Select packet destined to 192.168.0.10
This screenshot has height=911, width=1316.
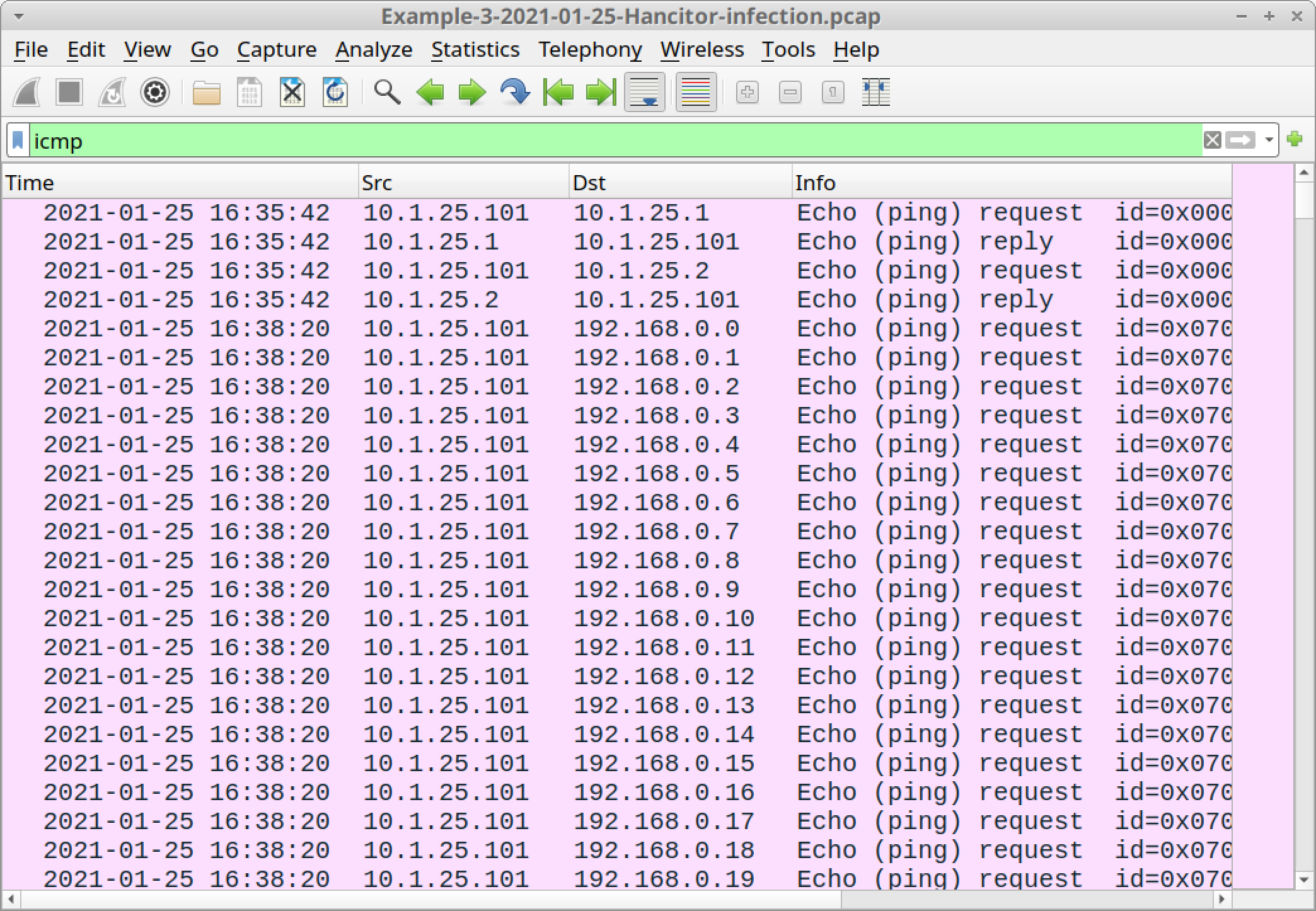(617, 619)
